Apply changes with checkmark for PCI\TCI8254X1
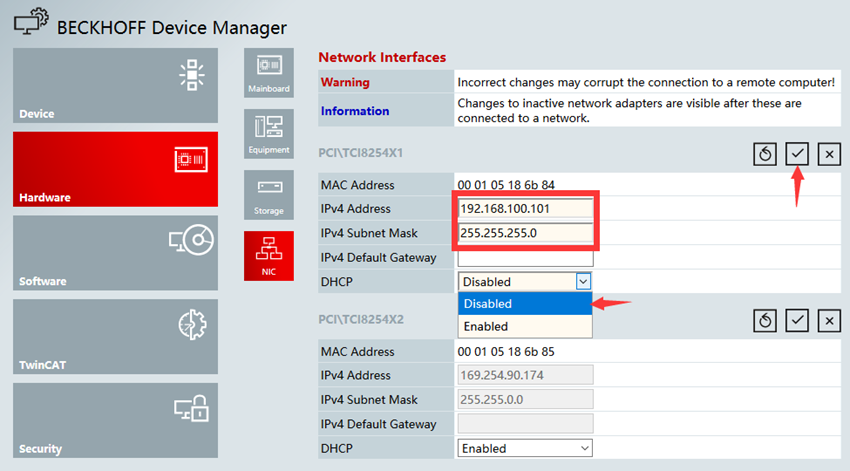Image resolution: width=850 pixels, height=471 pixels. click(x=797, y=154)
